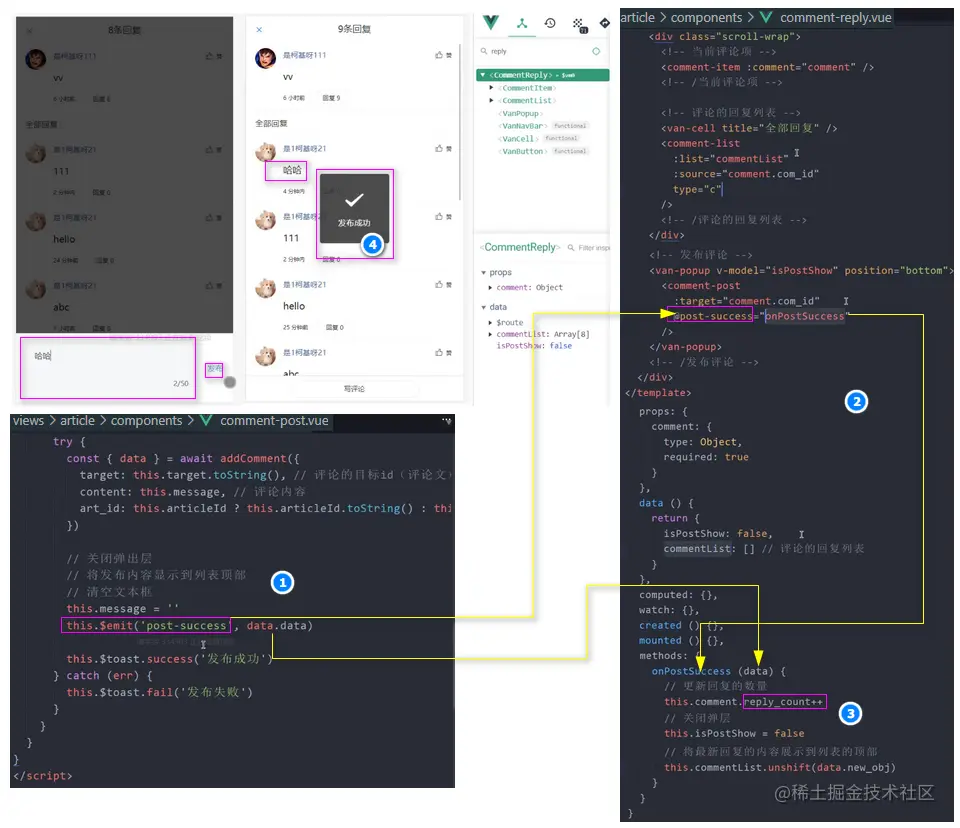Click the 写评论 button at the bottom
Viewport: 960px width, 828px height.
point(354,389)
